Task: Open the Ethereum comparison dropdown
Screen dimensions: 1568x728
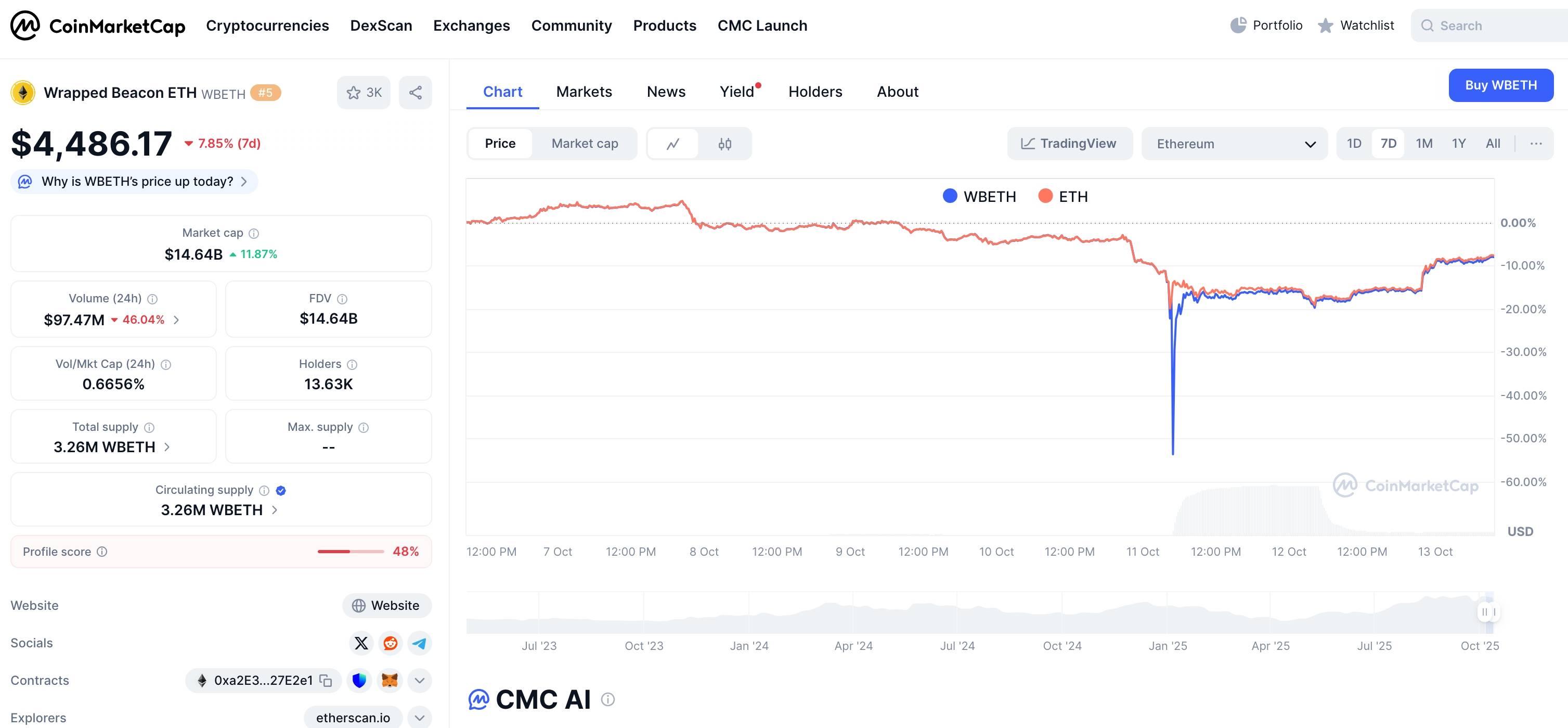Action: click(1234, 144)
